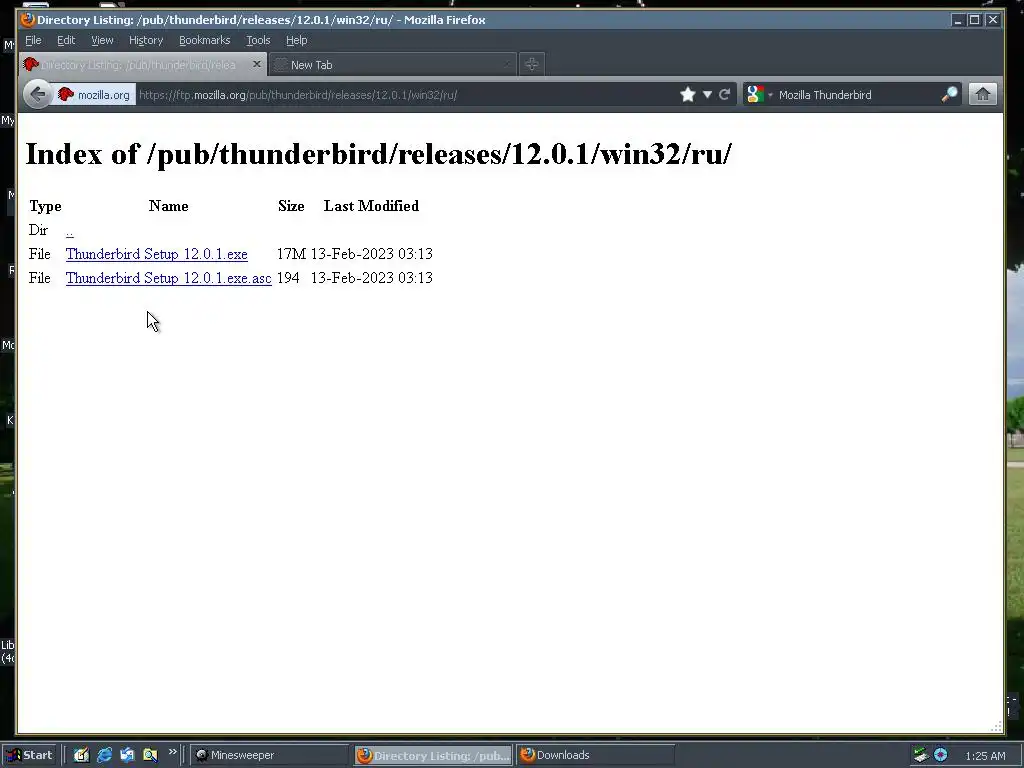Open the File menu

coord(33,40)
